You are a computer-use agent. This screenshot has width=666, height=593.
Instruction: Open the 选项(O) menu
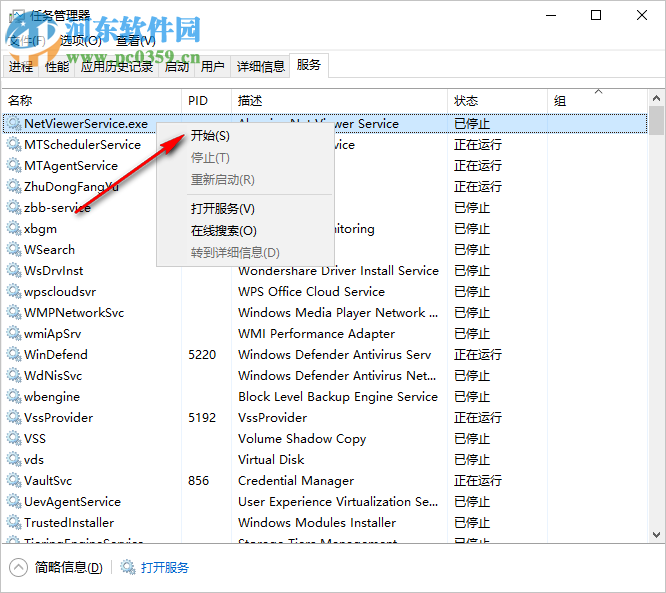(x=81, y=41)
